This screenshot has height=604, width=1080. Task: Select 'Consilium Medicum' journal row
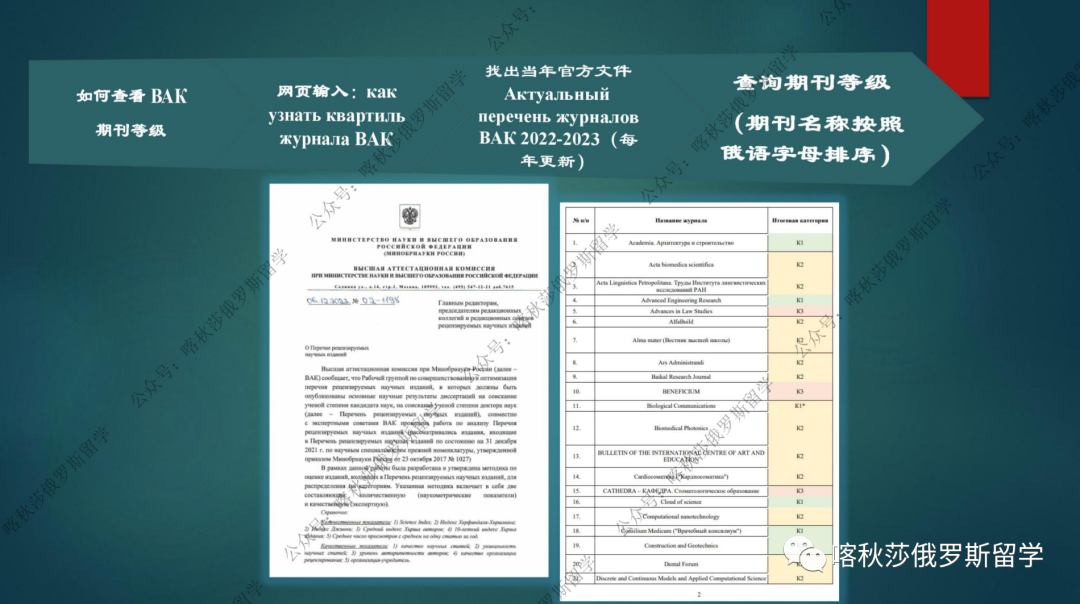(x=699, y=531)
